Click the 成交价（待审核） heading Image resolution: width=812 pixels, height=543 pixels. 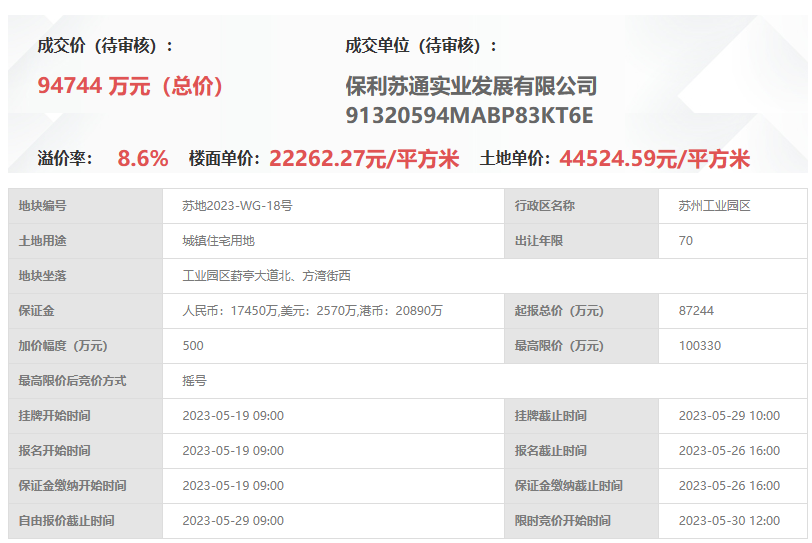tap(105, 46)
